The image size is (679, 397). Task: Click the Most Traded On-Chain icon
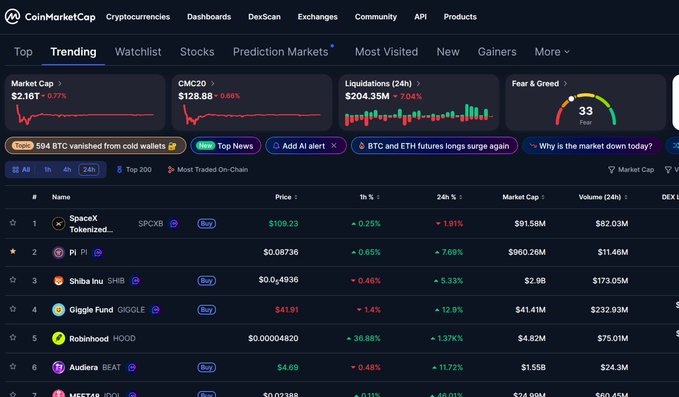pos(171,170)
